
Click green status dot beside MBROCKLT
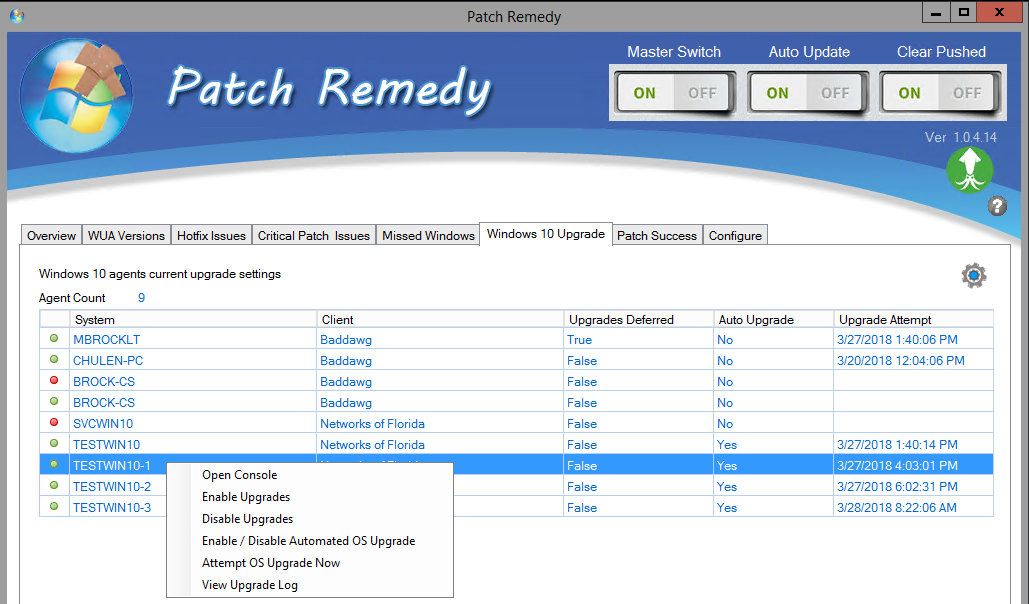pyautogui.click(x=54, y=339)
